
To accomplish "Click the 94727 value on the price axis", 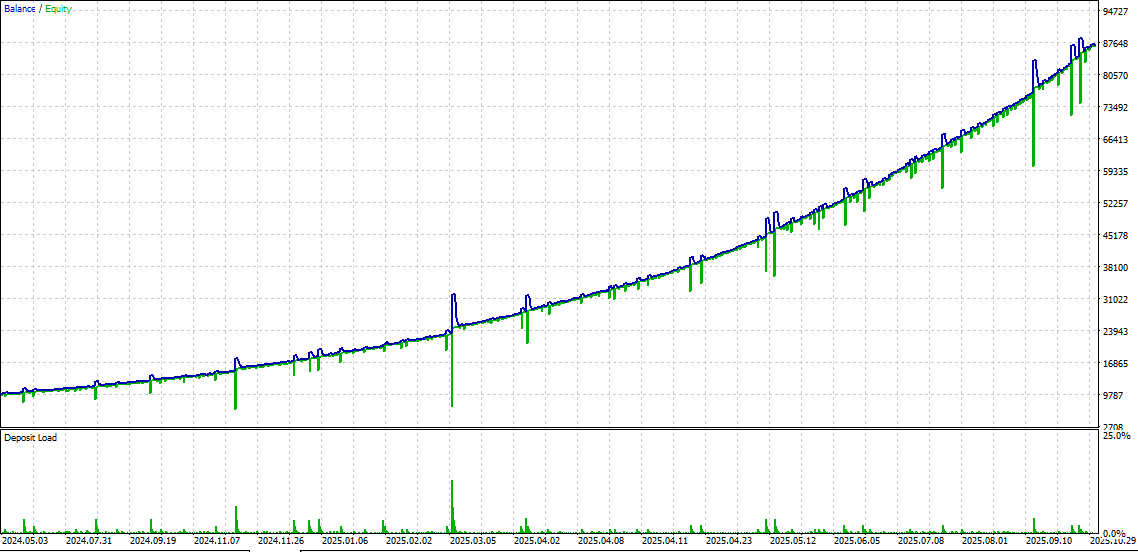I will 1115,12.
